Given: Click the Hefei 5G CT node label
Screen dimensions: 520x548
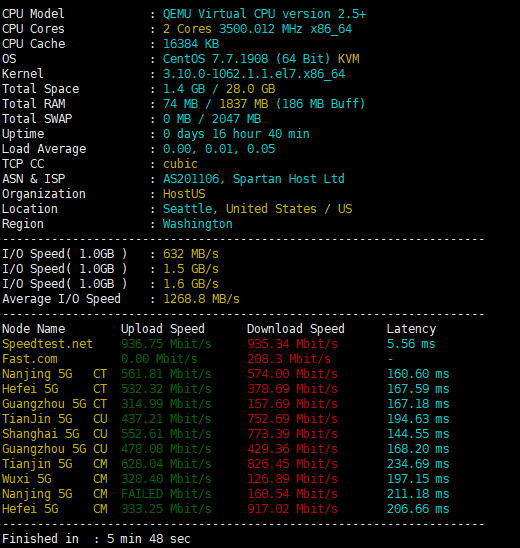Looking at the screenshot, I should (55, 389).
